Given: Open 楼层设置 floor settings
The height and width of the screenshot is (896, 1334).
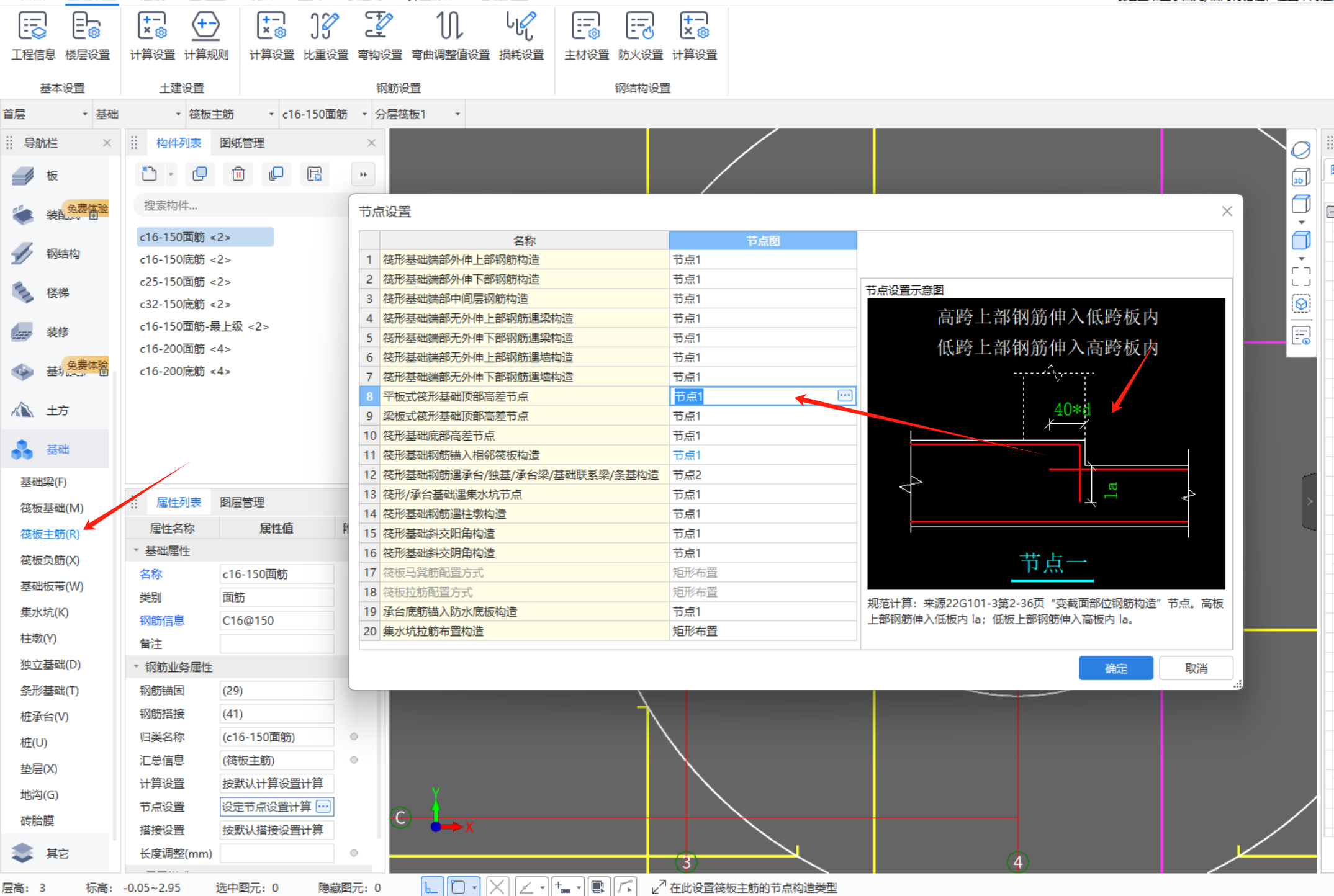Looking at the screenshot, I should 88,36.
